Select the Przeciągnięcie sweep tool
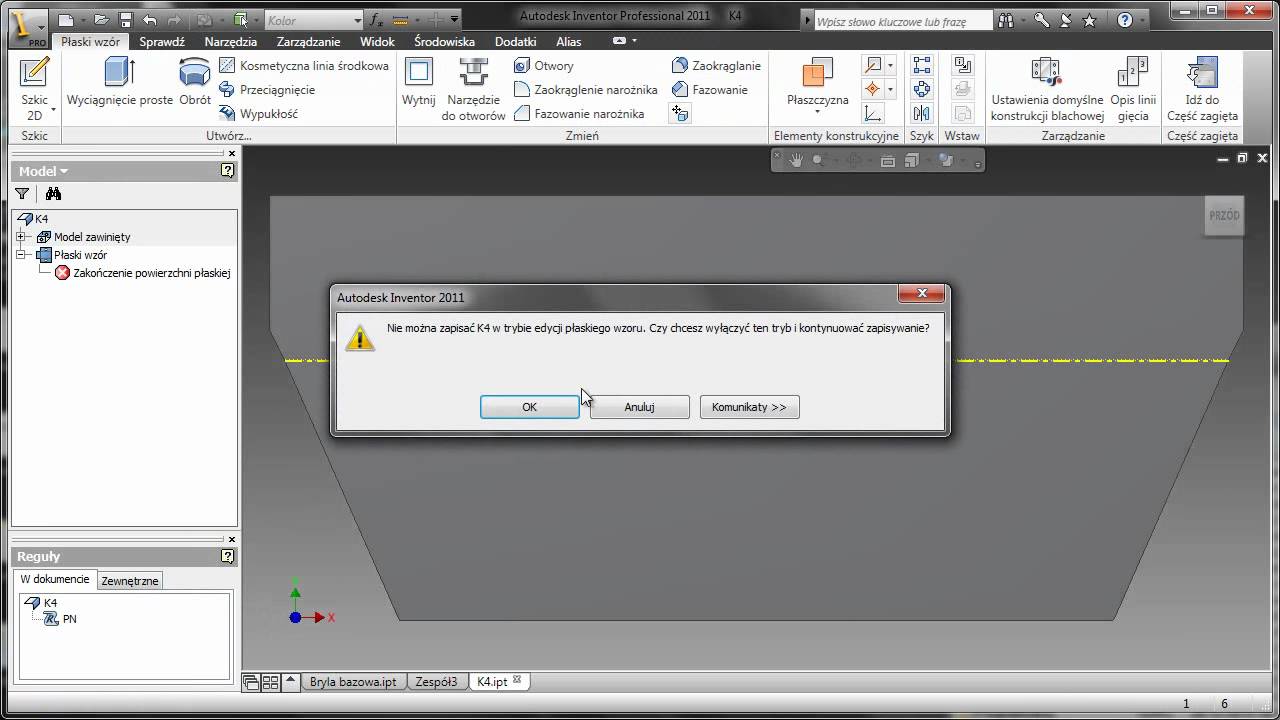1280x720 pixels. coord(267,90)
